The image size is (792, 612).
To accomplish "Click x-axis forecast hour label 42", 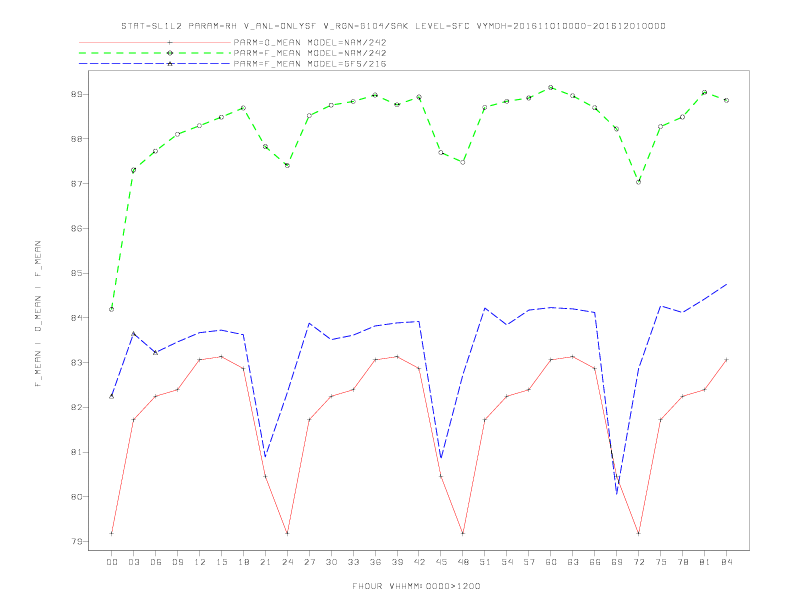I will [x=419, y=562].
